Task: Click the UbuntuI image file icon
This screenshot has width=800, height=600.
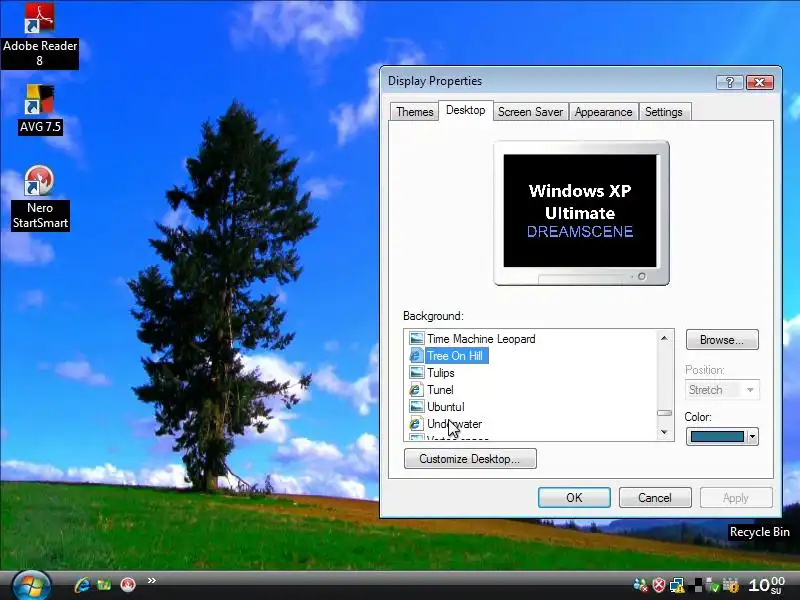Action: pos(416,407)
